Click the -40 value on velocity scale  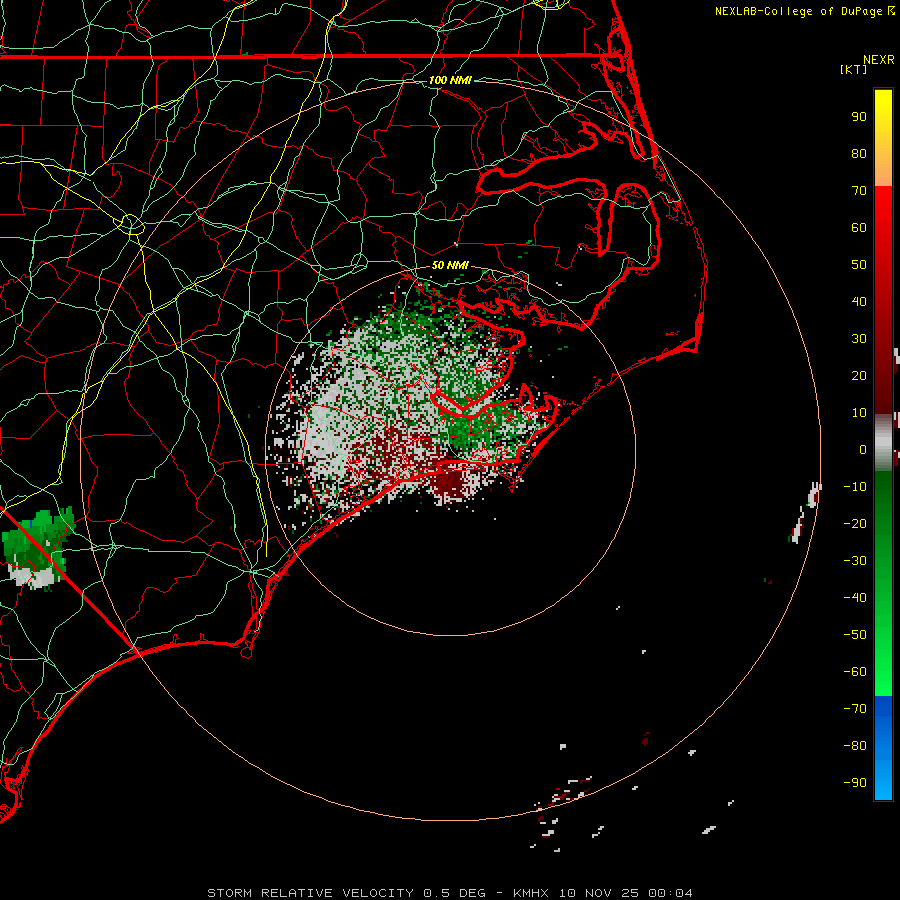point(855,598)
